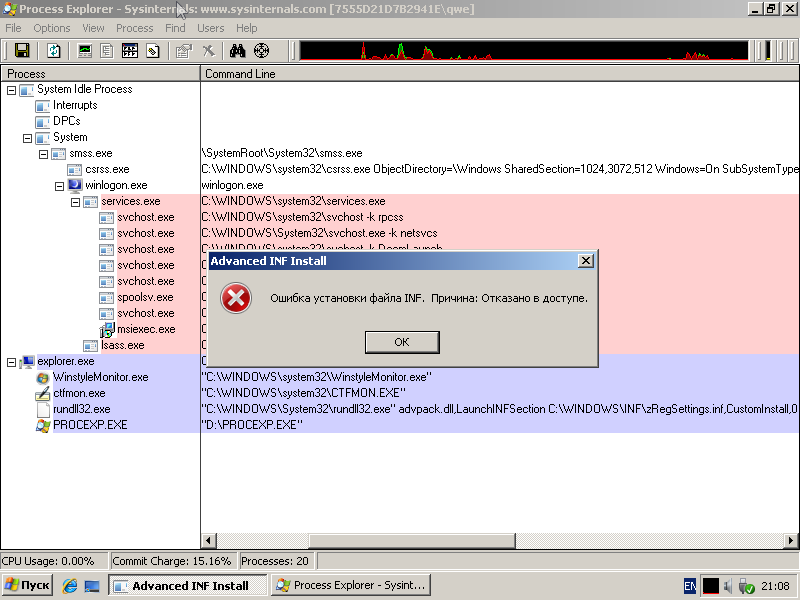Click the Refresh Now toolbar icon

(54, 50)
